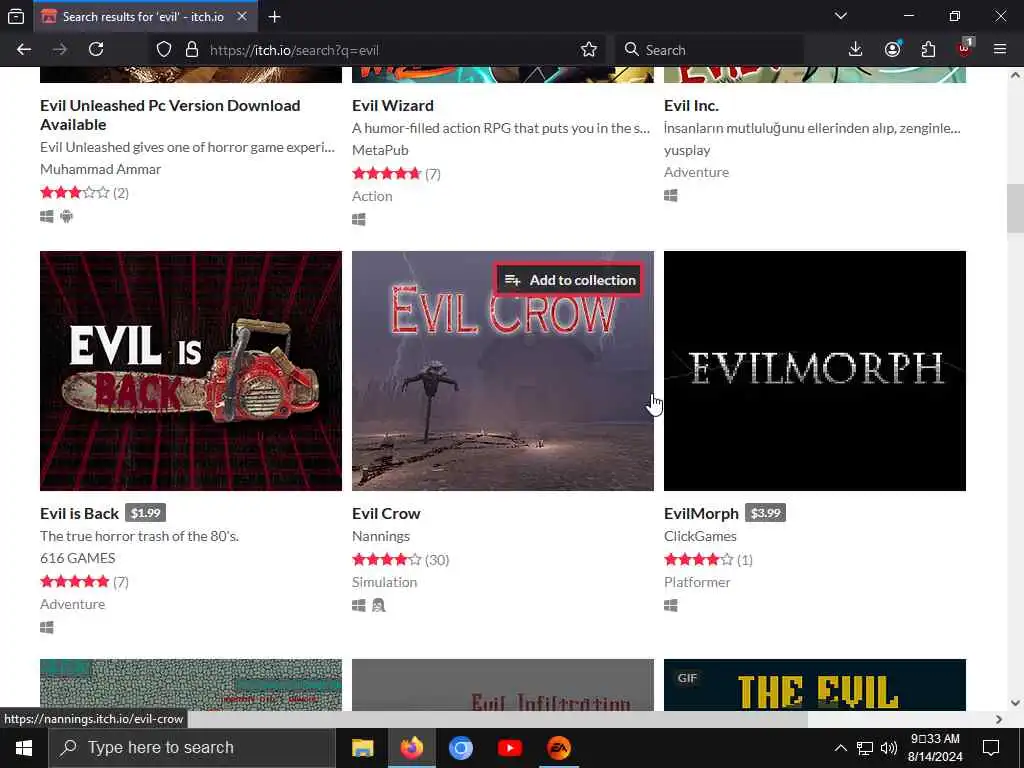Viewport: 1024px width, 768px height.
Task: Open the EvilMorph black thumbnail
Action: pos(814,371)
